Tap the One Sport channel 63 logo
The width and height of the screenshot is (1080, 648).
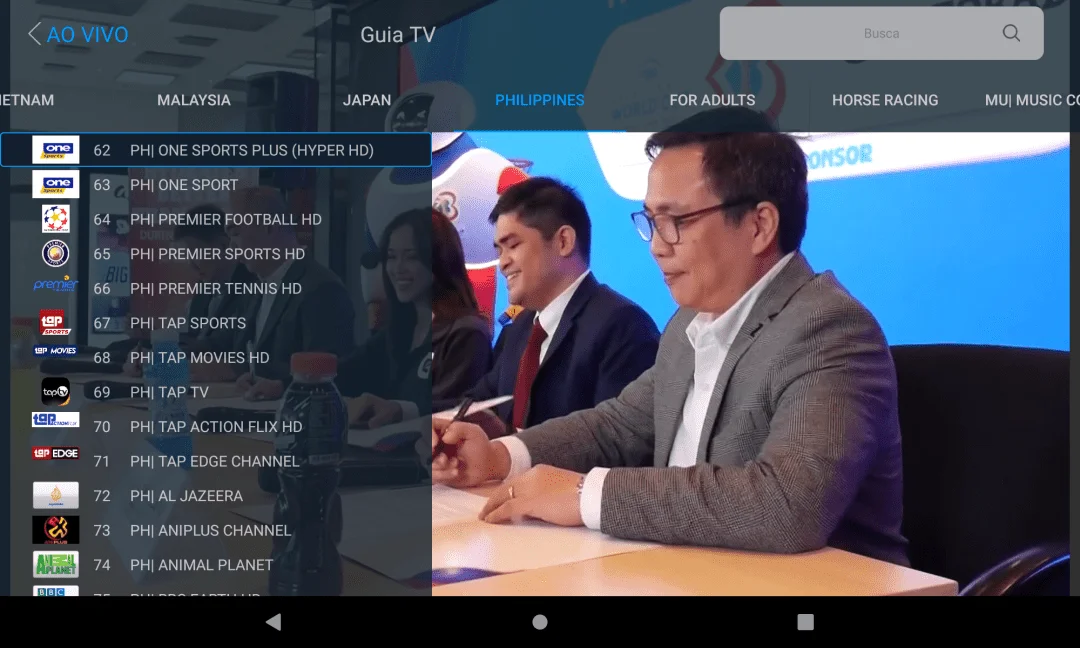coord(56,184)
